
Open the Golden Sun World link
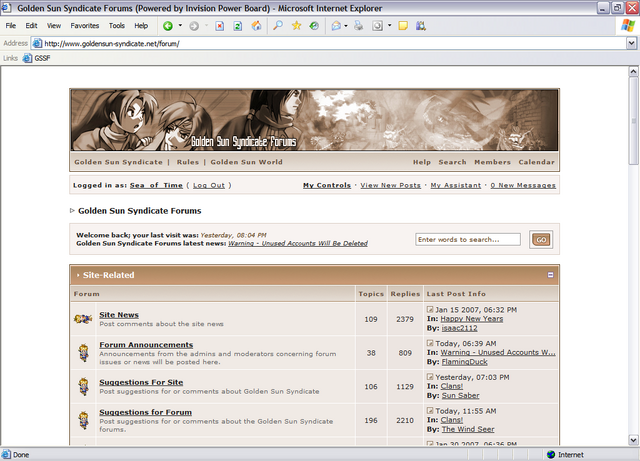[247, 162]
